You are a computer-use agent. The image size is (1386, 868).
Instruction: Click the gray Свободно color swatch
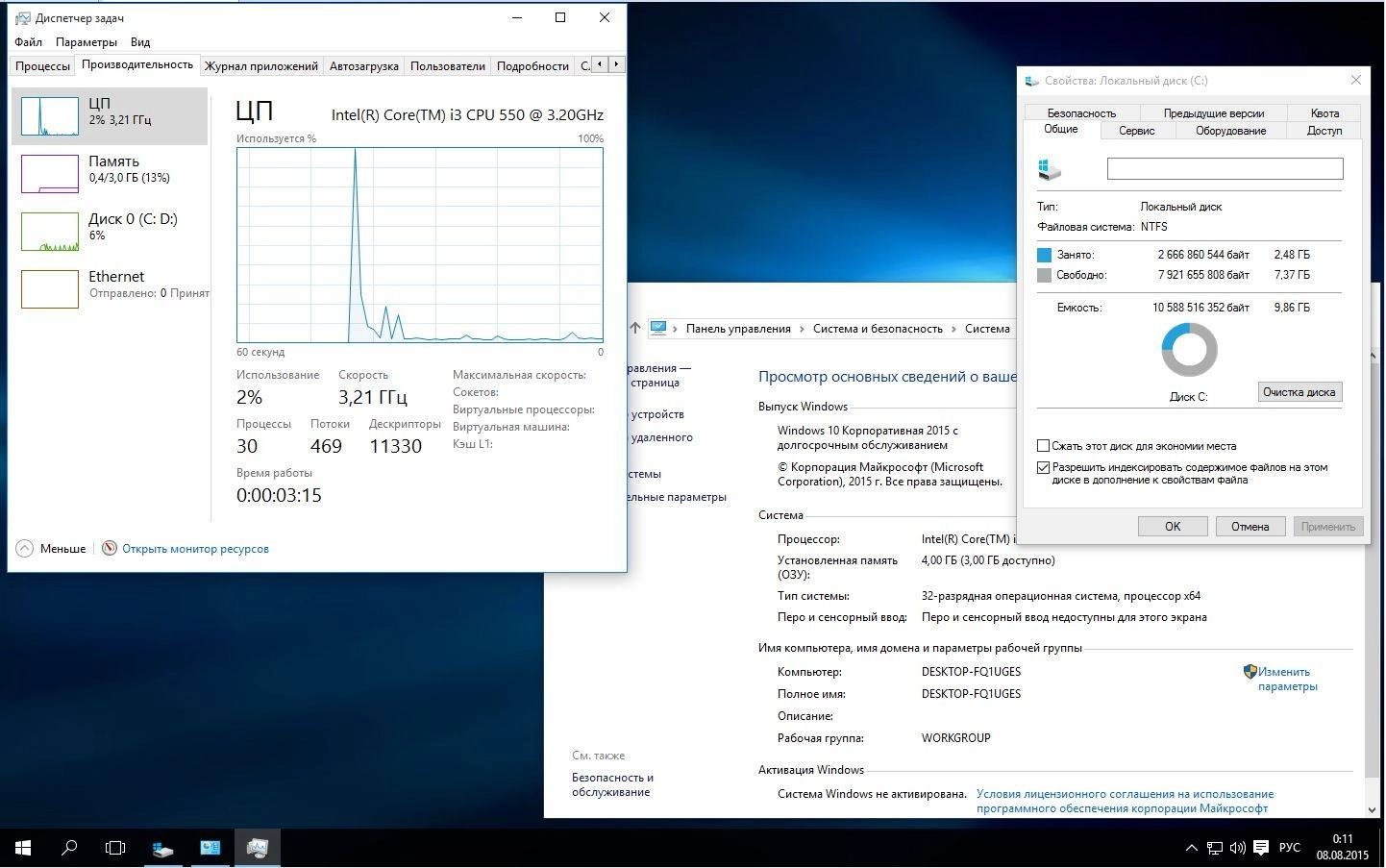click(1044, 275)
